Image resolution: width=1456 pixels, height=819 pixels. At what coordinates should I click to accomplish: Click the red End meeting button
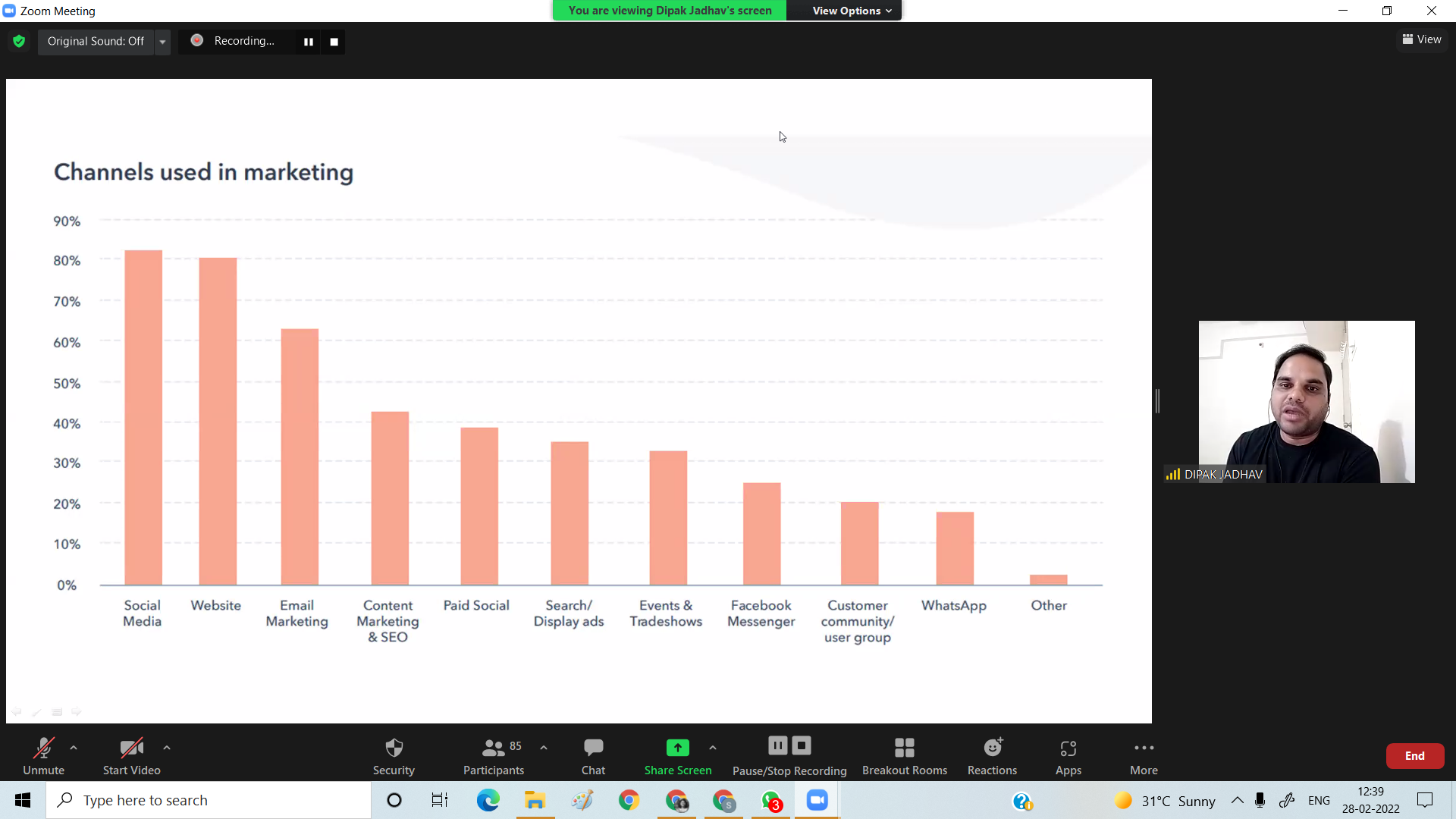(1414, 756)
